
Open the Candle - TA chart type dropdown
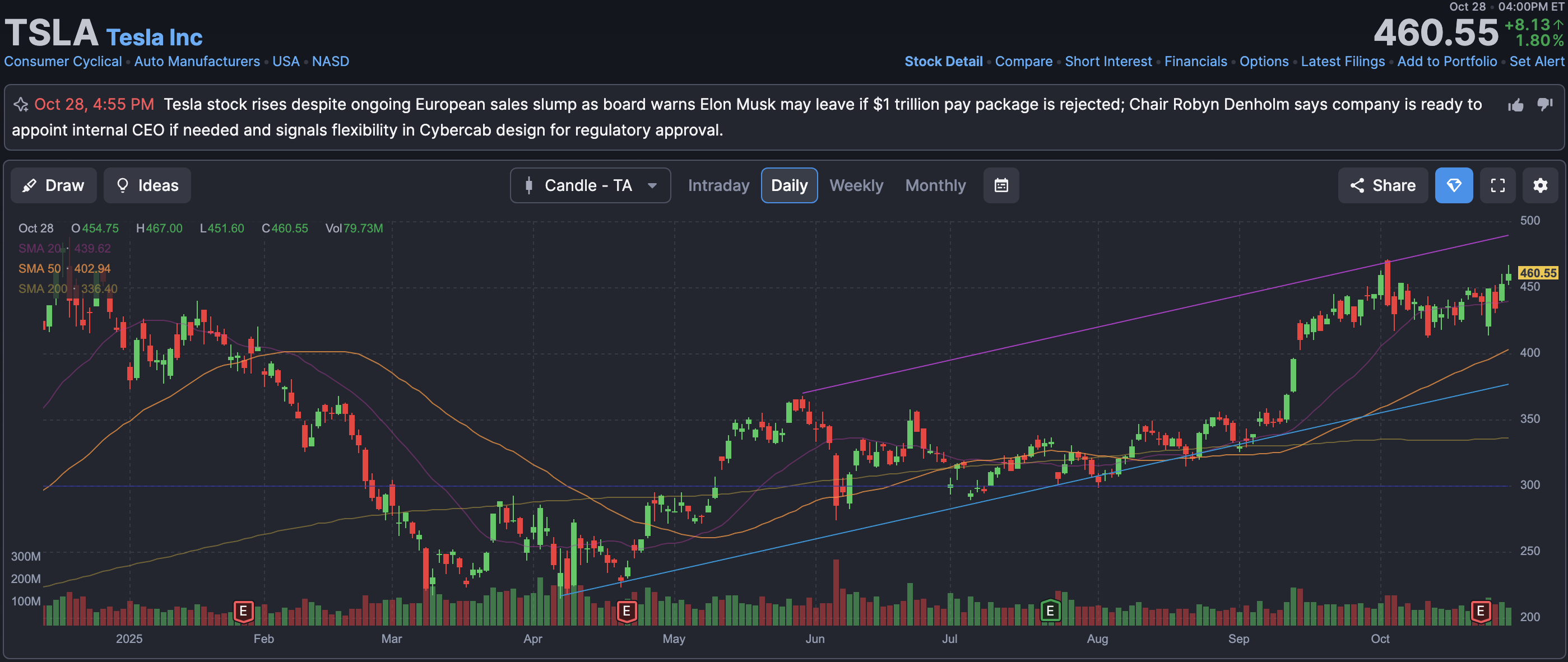pos(590,185)
